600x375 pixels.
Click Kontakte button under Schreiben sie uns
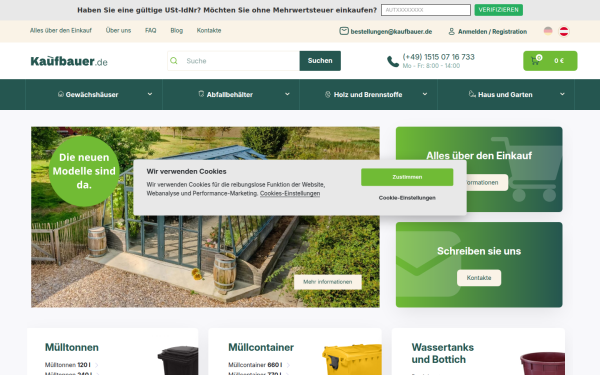pyautogui.click(x=479, y=278)
